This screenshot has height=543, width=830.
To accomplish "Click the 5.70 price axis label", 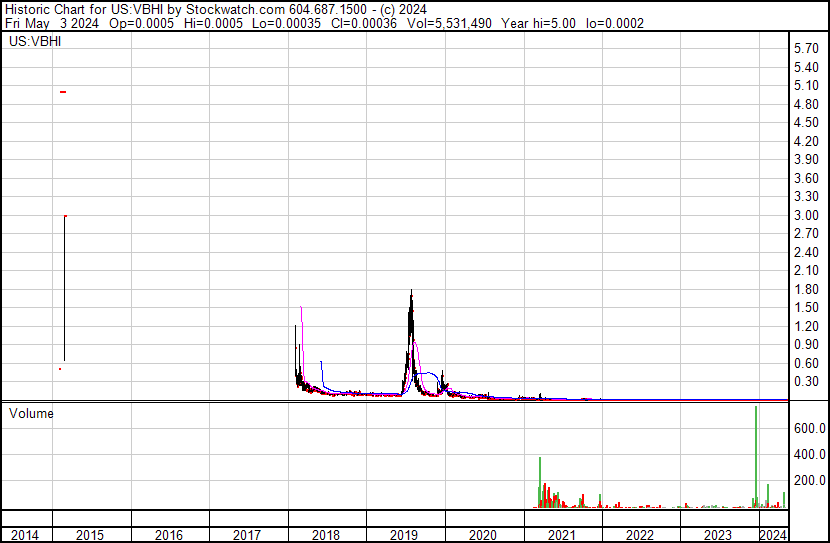I will click(x=806, y=48).
